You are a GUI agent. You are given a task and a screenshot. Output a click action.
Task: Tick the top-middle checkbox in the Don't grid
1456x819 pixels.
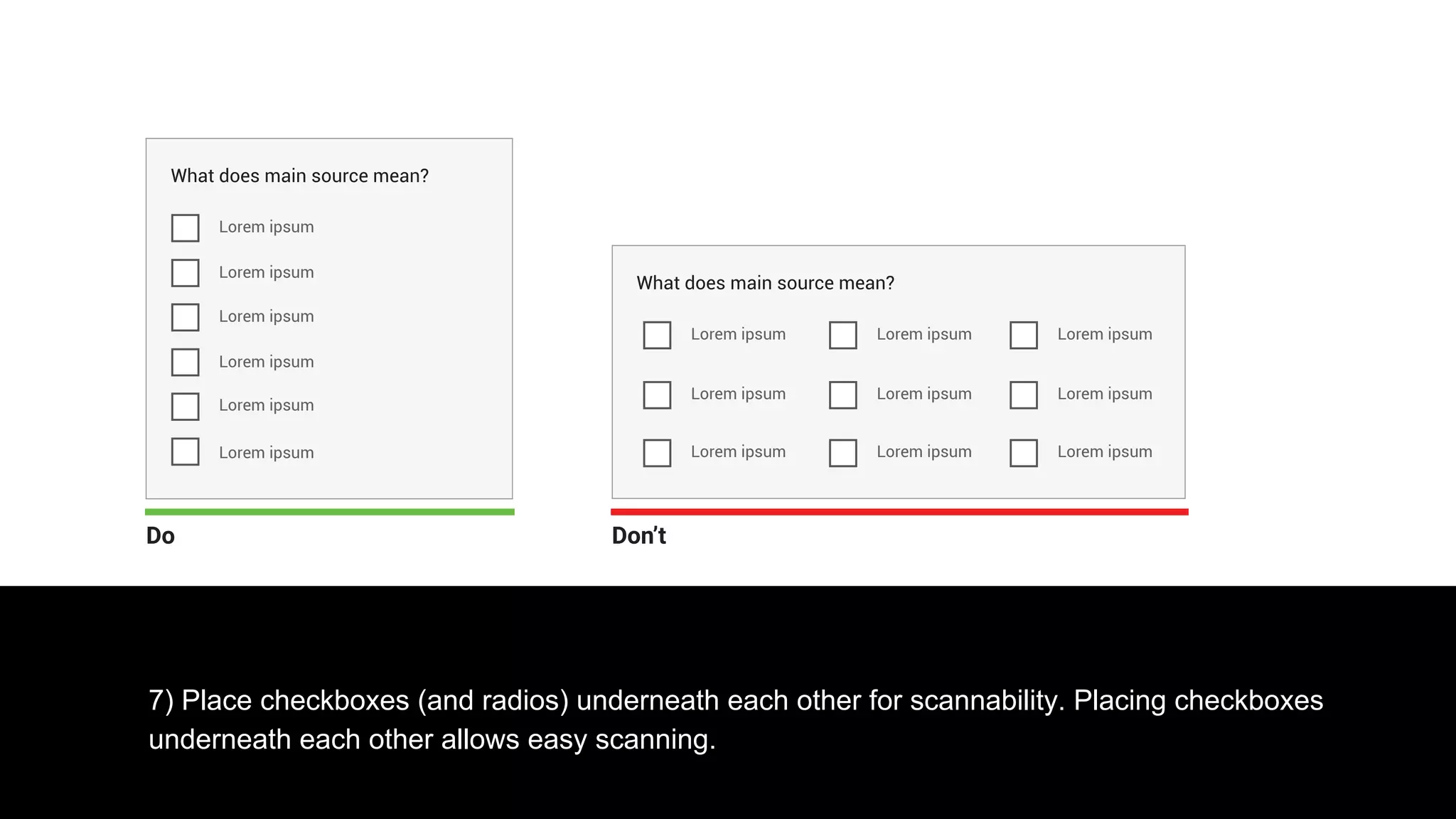pos(842,335)
